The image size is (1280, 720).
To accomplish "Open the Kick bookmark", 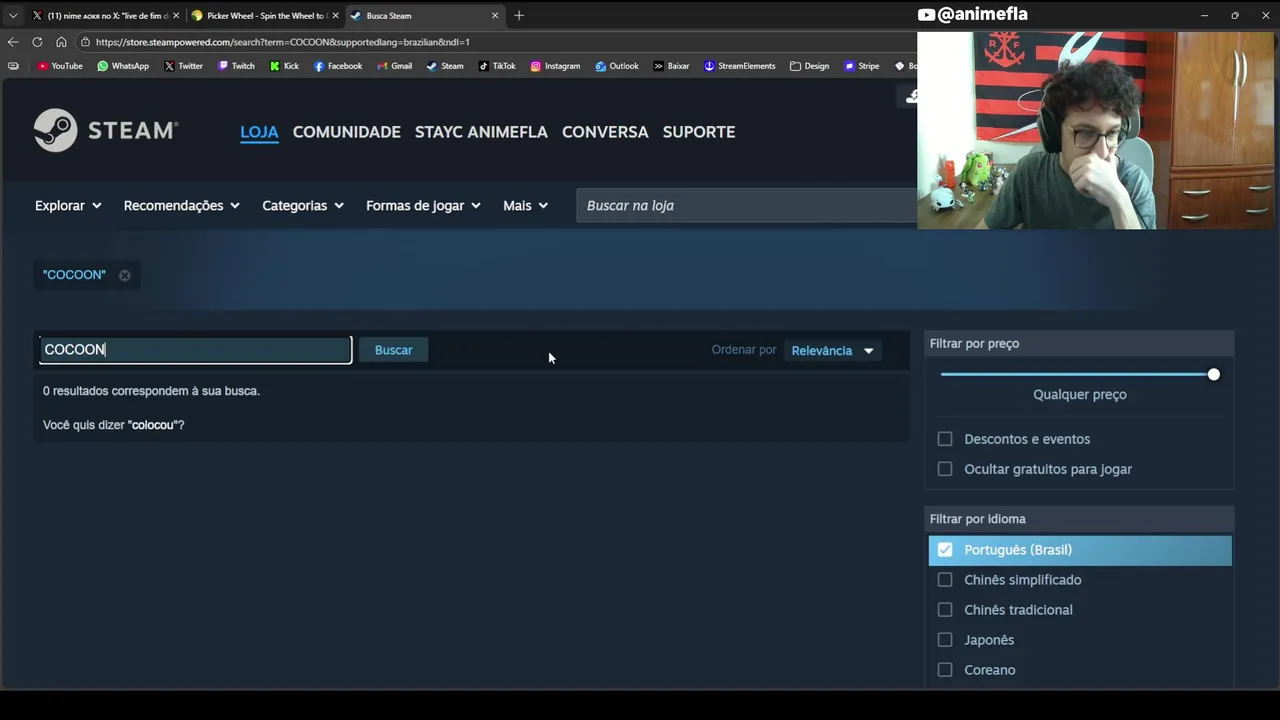I will pyautogui.click(x=284, y=66).
